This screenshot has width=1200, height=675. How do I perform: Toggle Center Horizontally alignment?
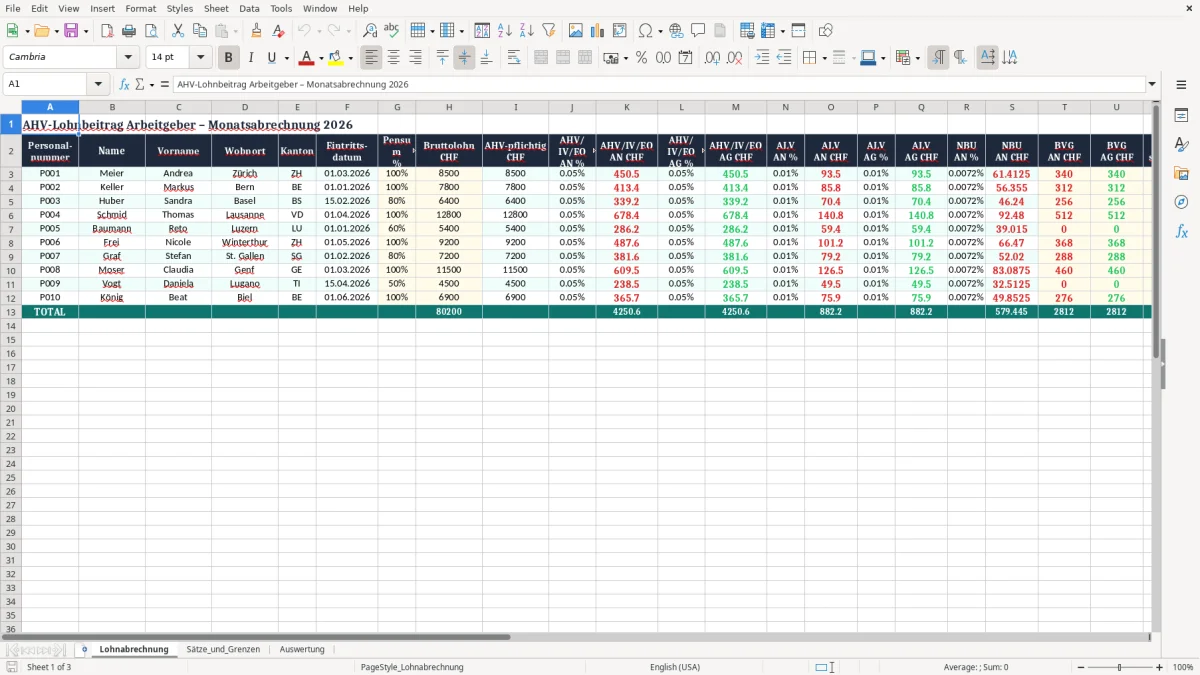pos(394,58)
